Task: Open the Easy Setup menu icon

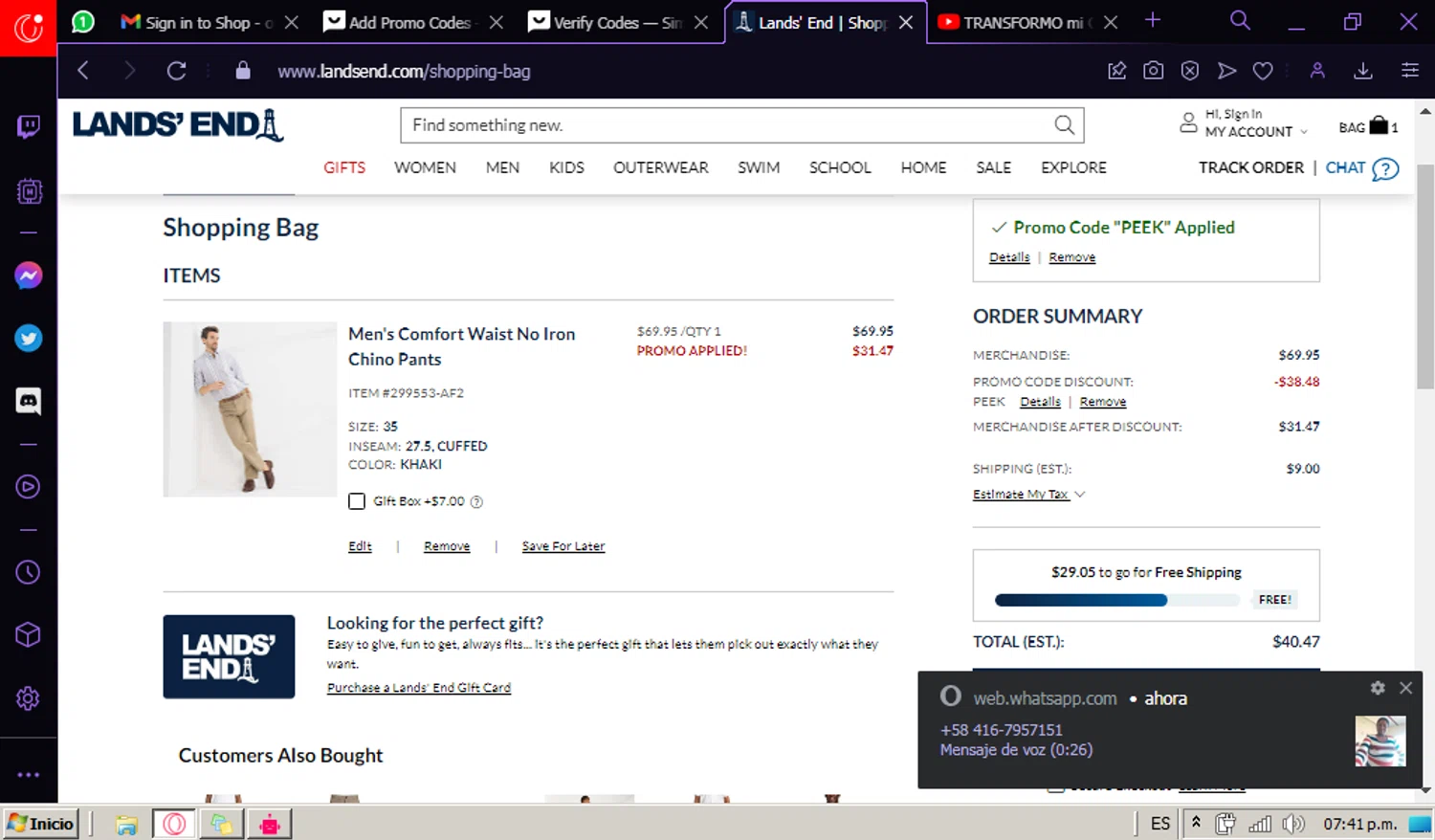Action: [x=1410, y=71]
